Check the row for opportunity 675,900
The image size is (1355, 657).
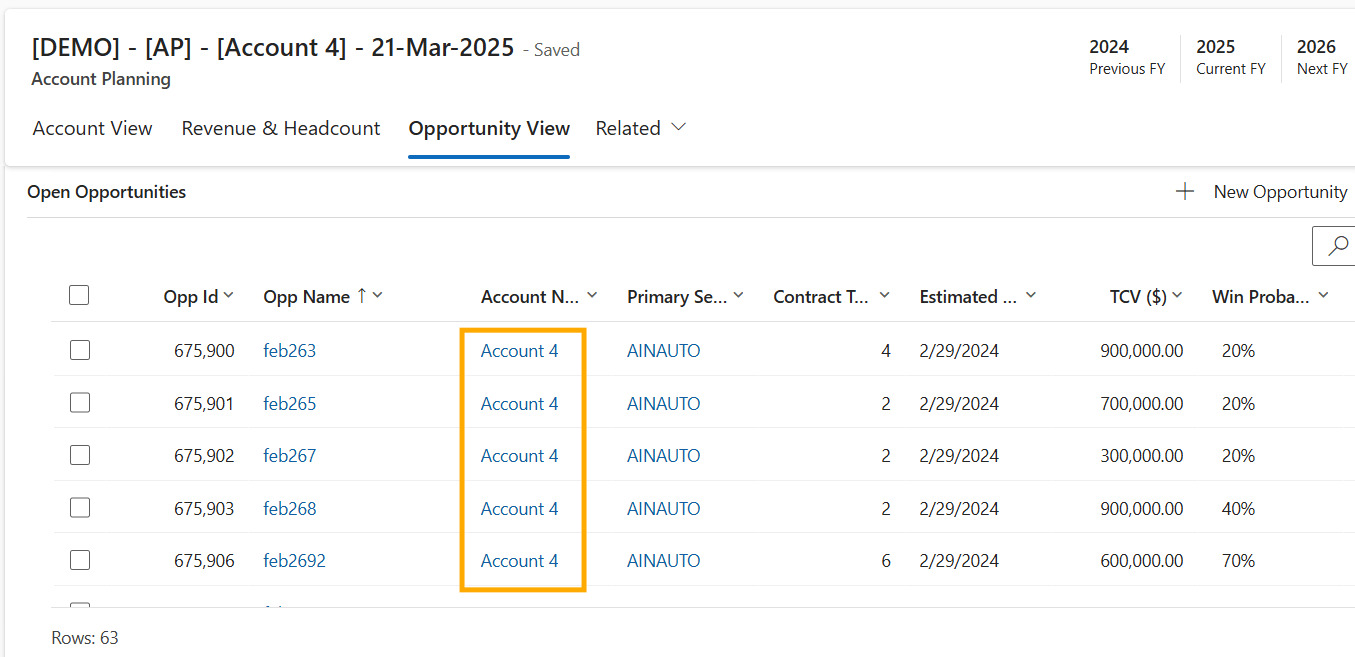80,350
